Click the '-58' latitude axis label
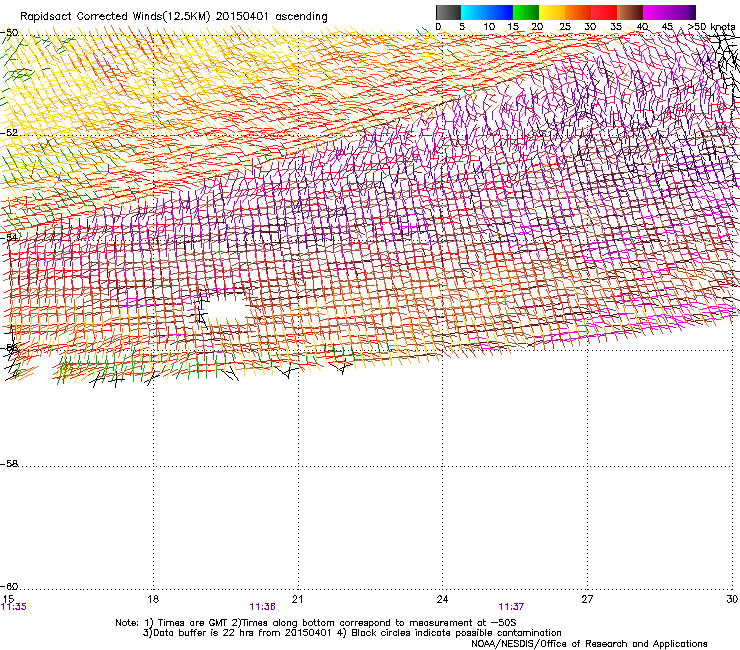The image size is (740, 650). coord(9,464)
